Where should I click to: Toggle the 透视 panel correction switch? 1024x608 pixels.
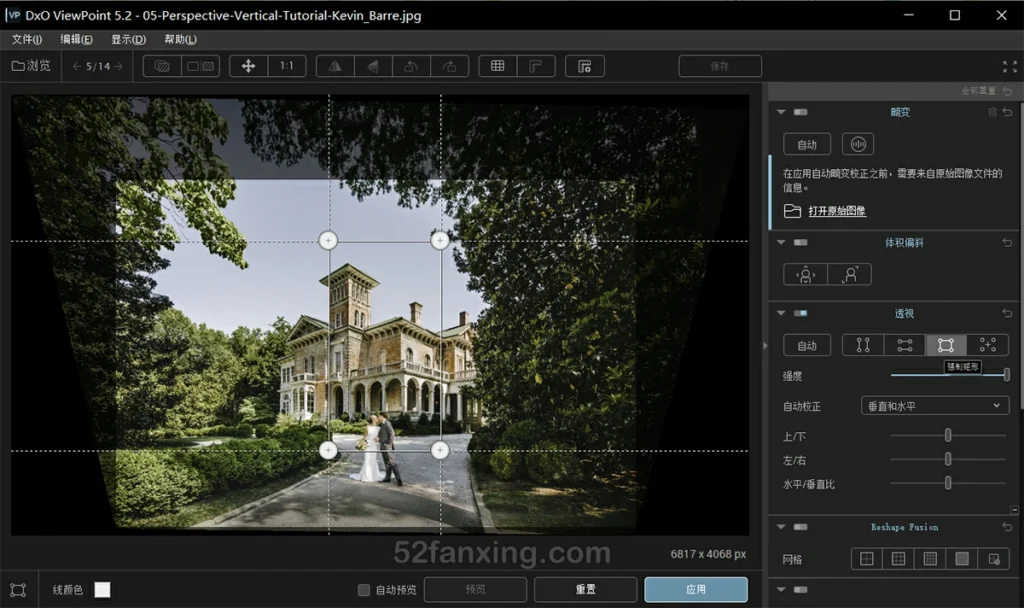tap(798, 312)
